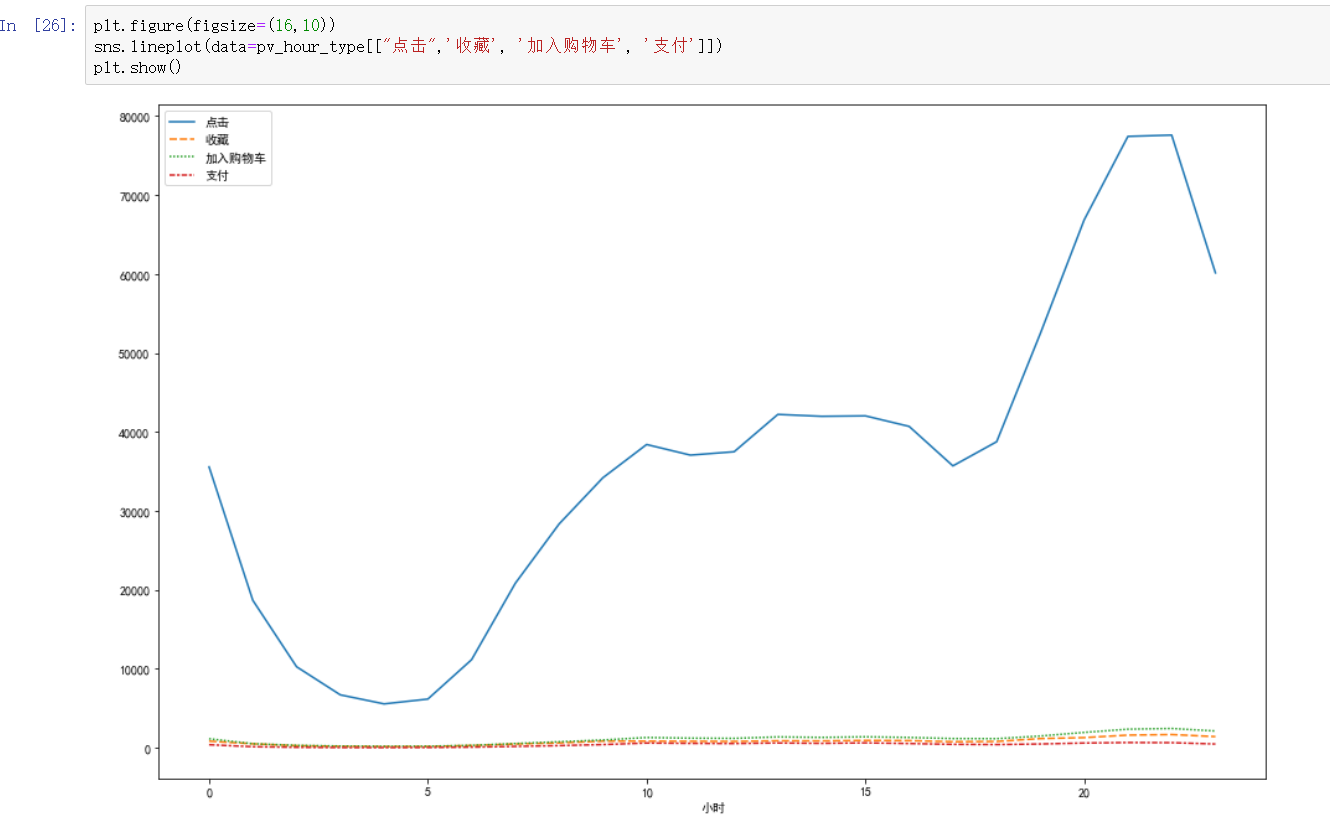Screen dimensions: 1330x817
Task: Click the plt.show() code line
Action: click(x=137, y=67)
